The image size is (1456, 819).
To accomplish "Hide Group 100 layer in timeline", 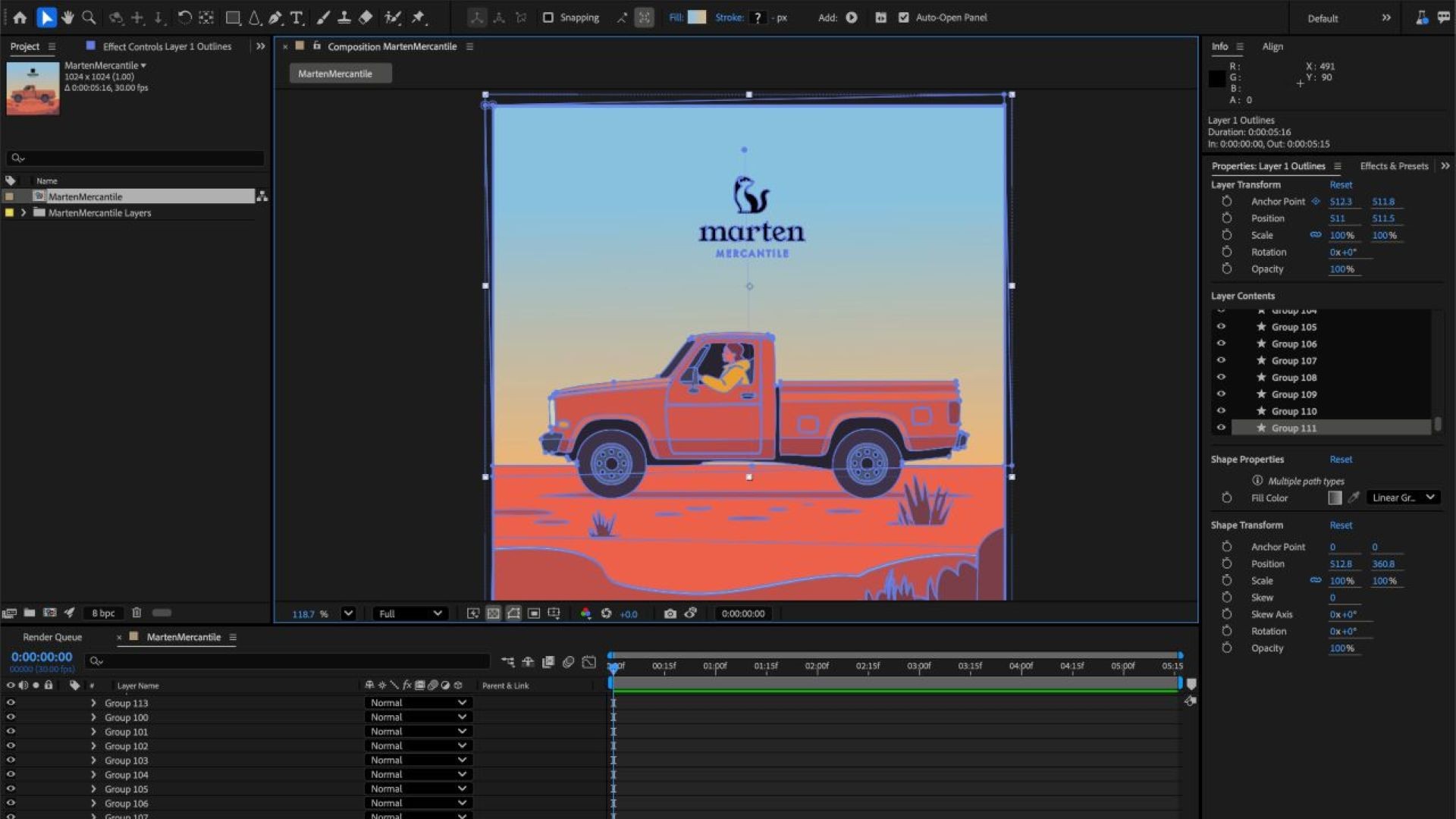I will tap(11, 717).
